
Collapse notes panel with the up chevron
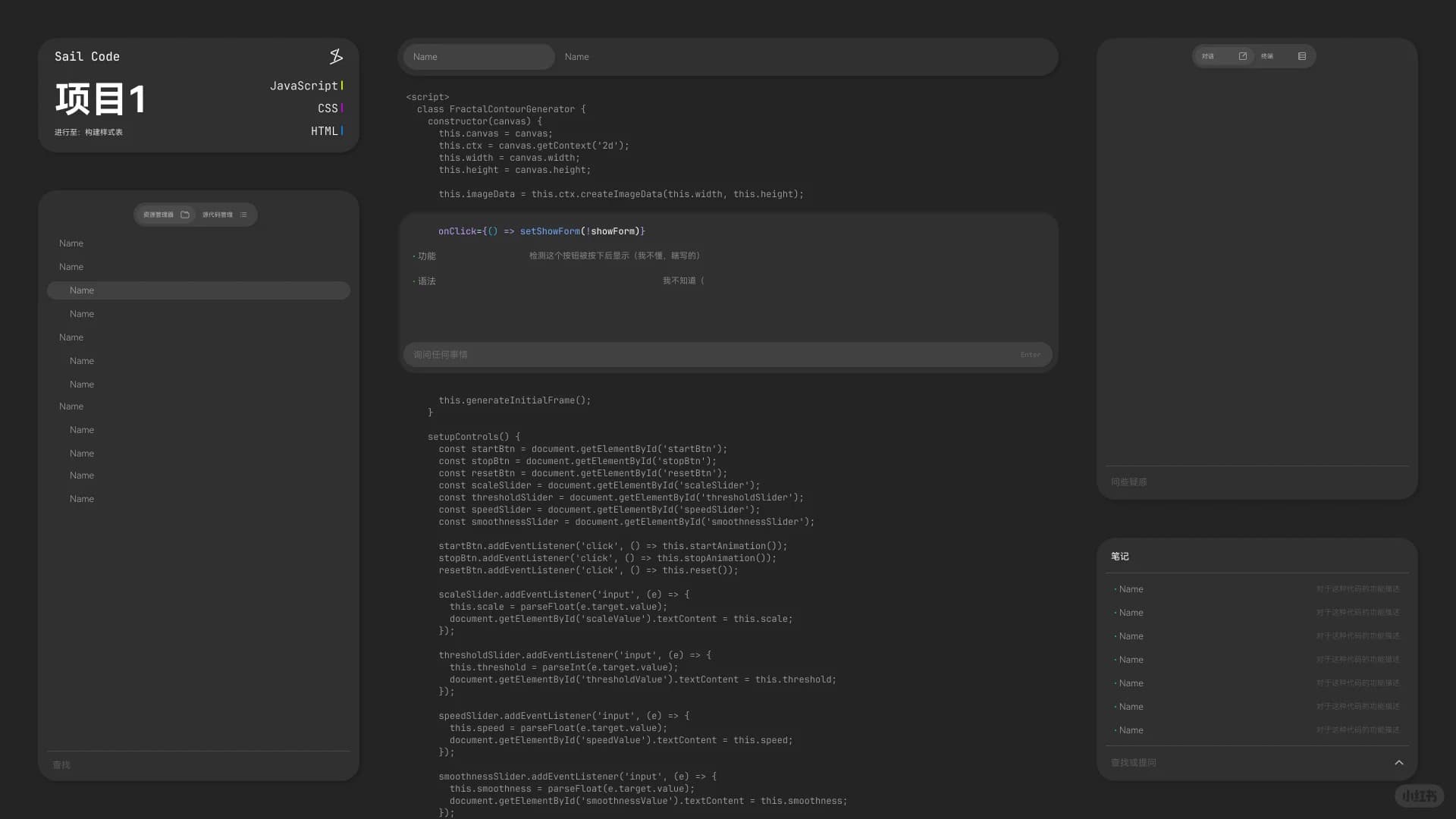click(1399, 763)
